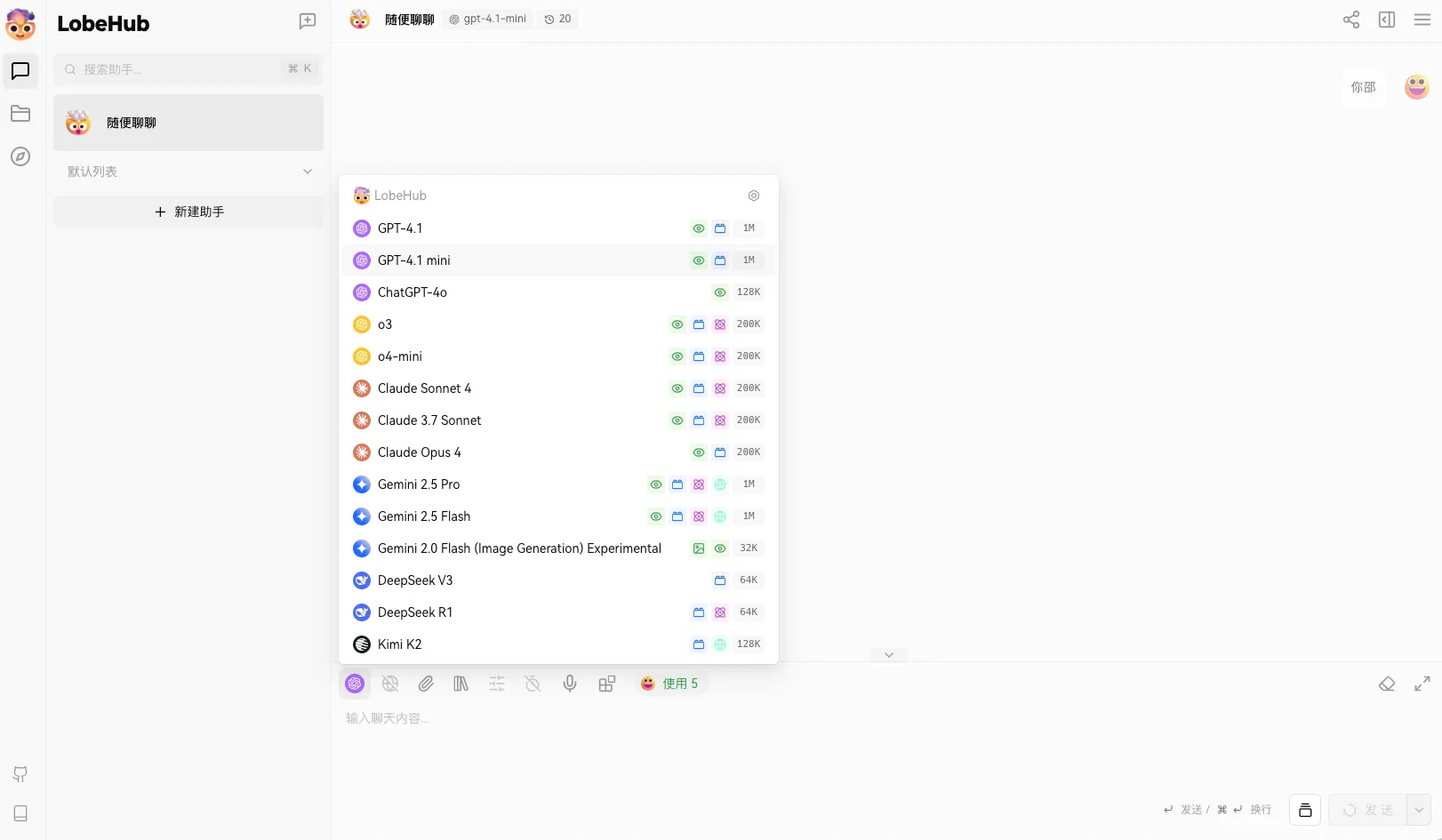Open the knowledge base library icon
This screenshot has height=840, width=1442.
coord(461,684)
